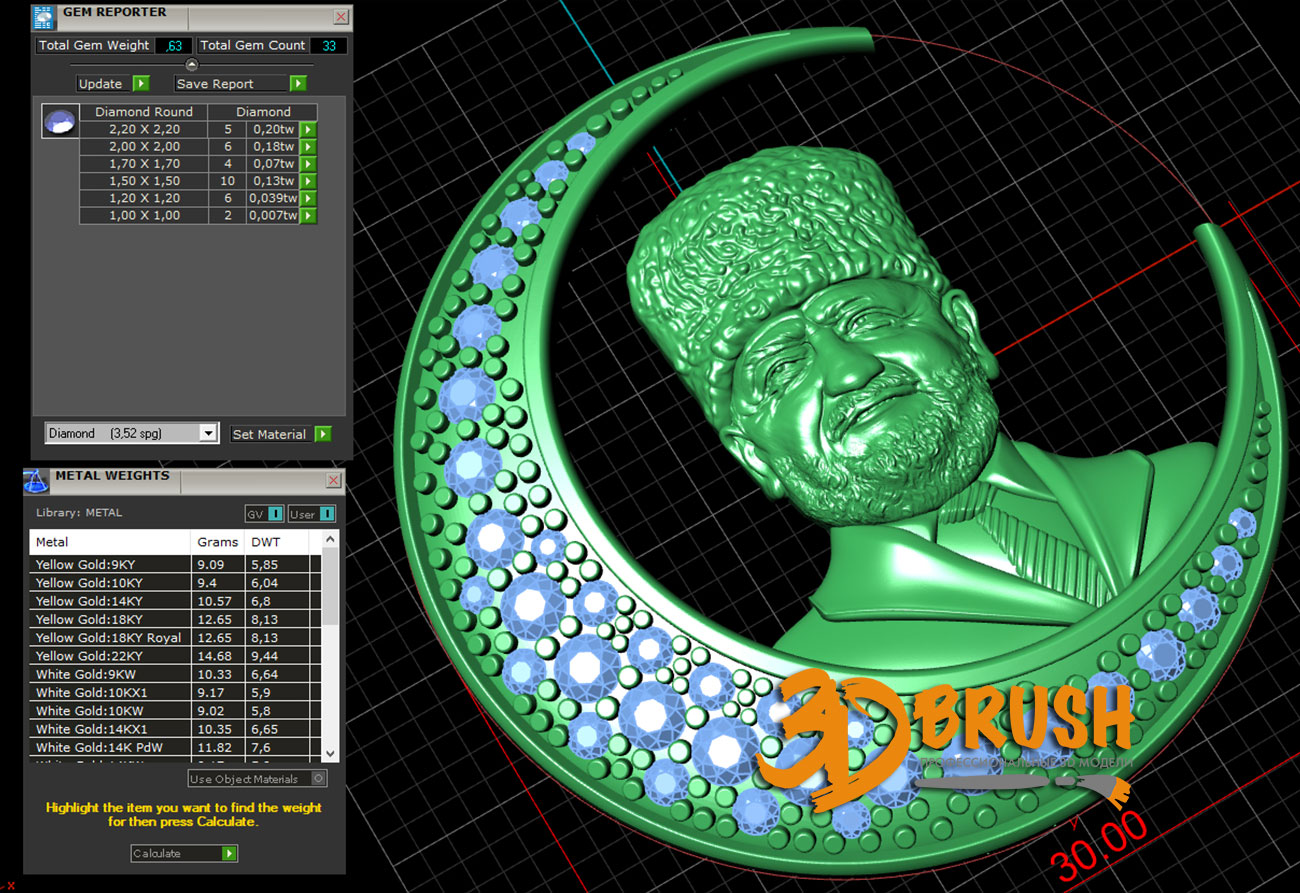Click the 1,70 X 1,70 size cell
The width and height of the screenshot is (1300, 893).
144,164
